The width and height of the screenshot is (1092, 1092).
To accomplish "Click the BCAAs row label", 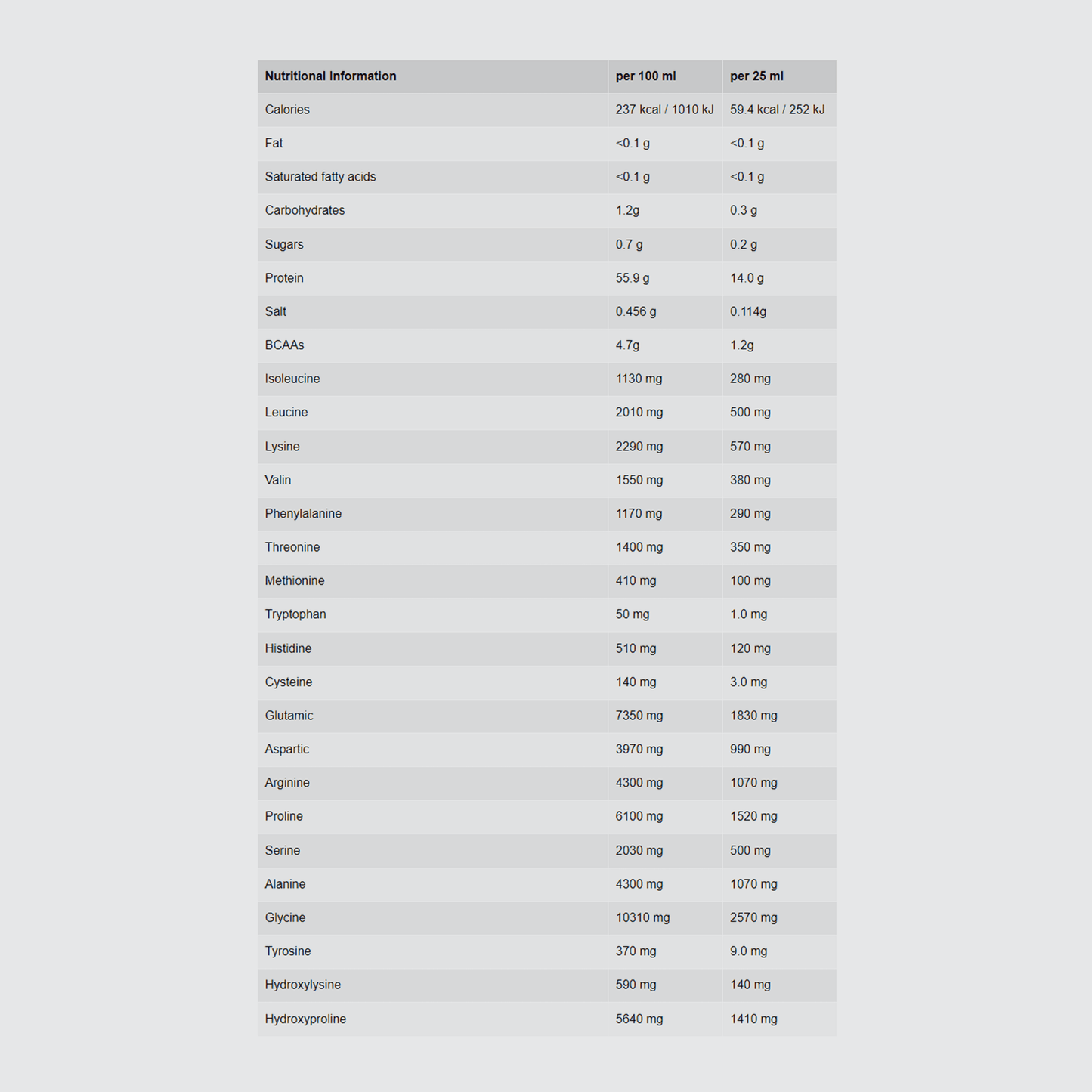I will click(284, 345).
